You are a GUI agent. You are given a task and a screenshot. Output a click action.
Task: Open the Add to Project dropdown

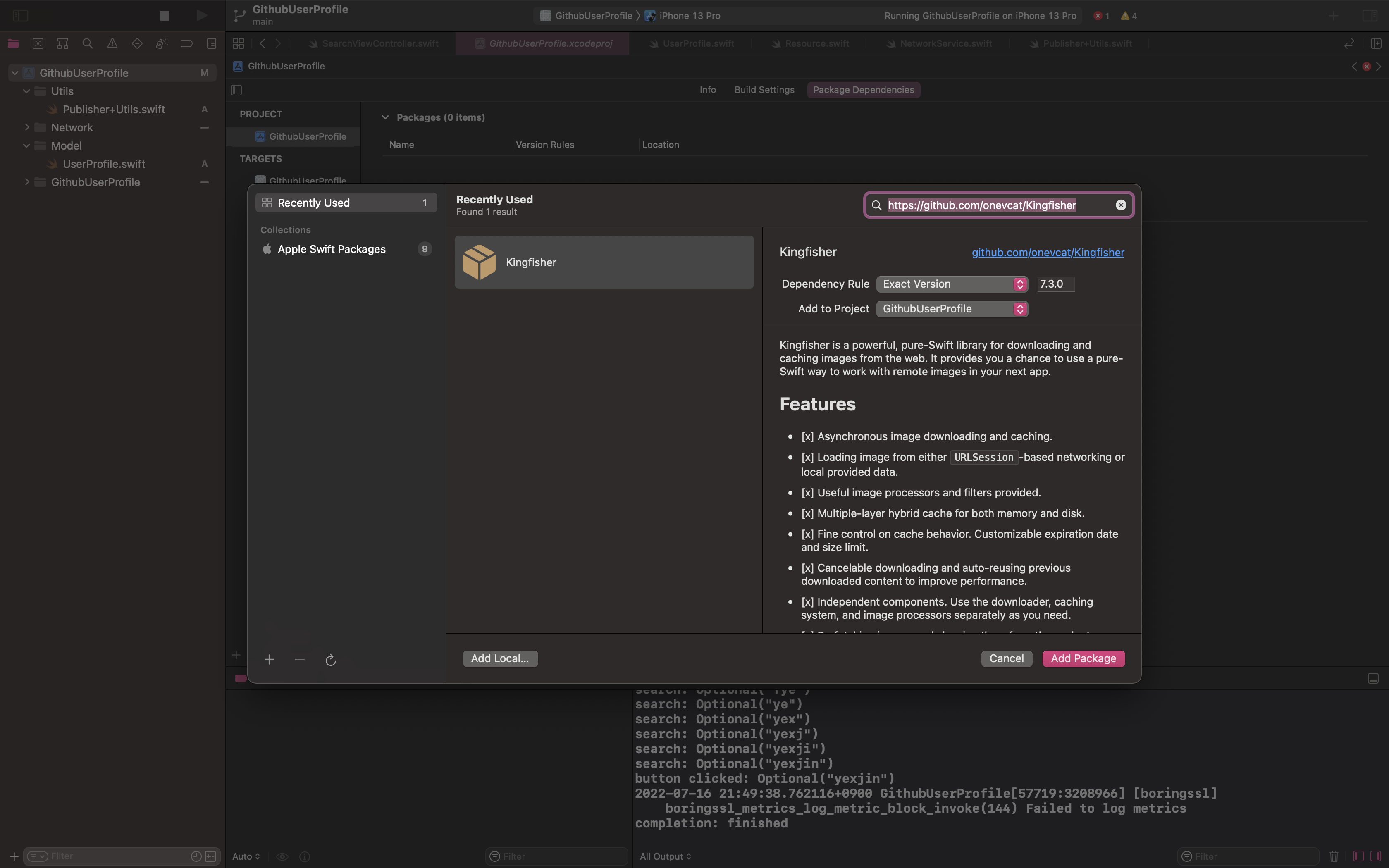(952, 309)
